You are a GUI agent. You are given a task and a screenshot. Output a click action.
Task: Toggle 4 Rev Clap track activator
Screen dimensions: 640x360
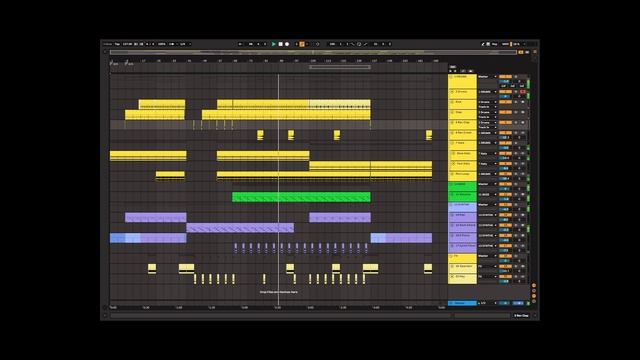(505, 122)
